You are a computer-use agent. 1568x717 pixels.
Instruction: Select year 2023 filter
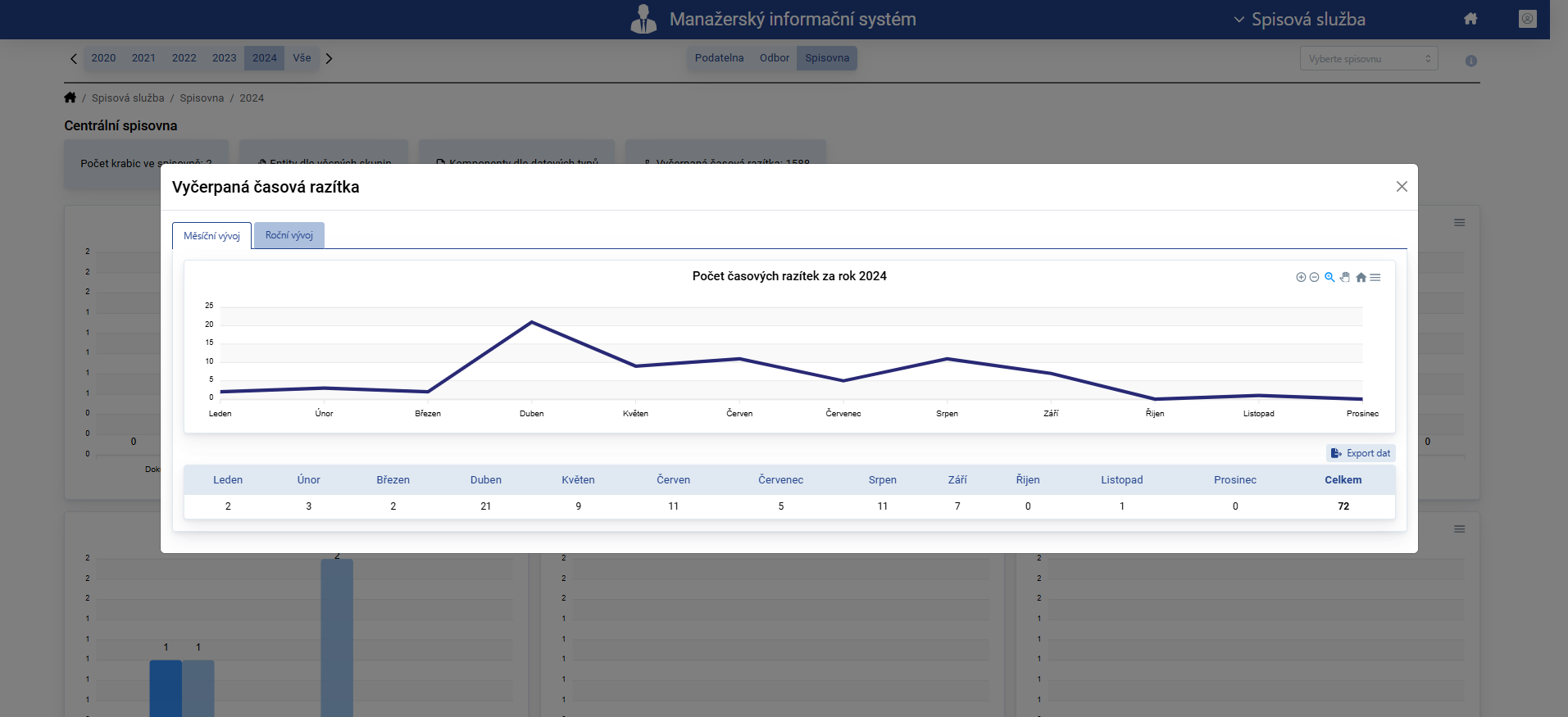pyautogui.click(x=224, y=58)
